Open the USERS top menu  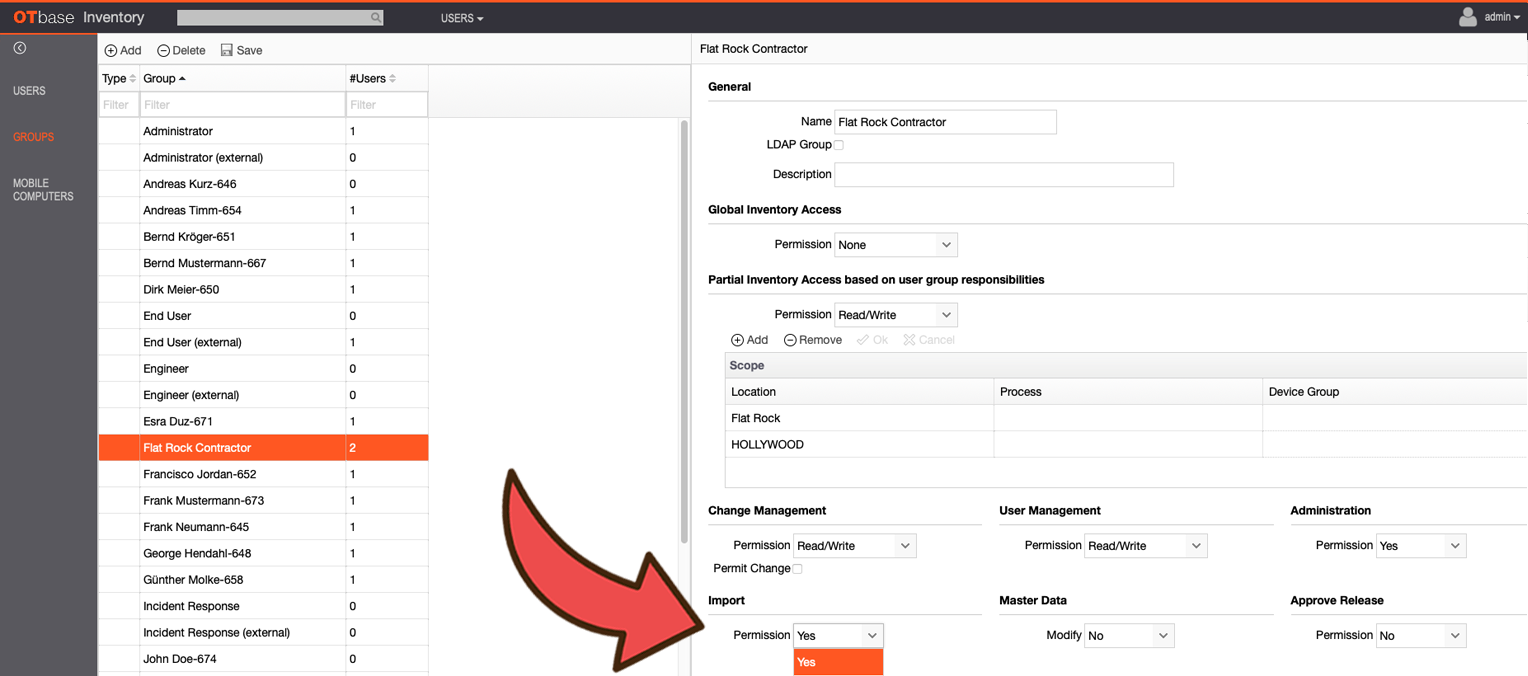pyautogui.click(x=462, y=18)
